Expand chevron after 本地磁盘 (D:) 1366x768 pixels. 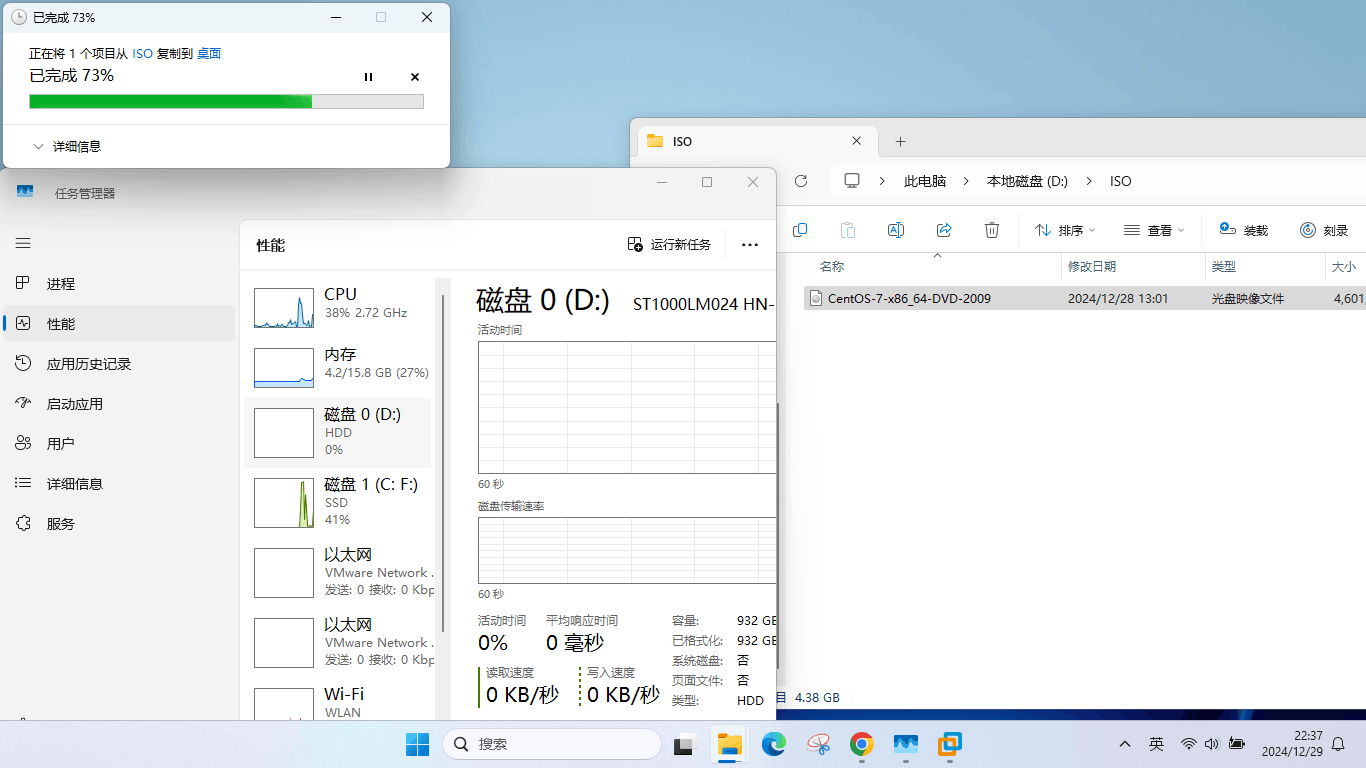click(1090, 181)
